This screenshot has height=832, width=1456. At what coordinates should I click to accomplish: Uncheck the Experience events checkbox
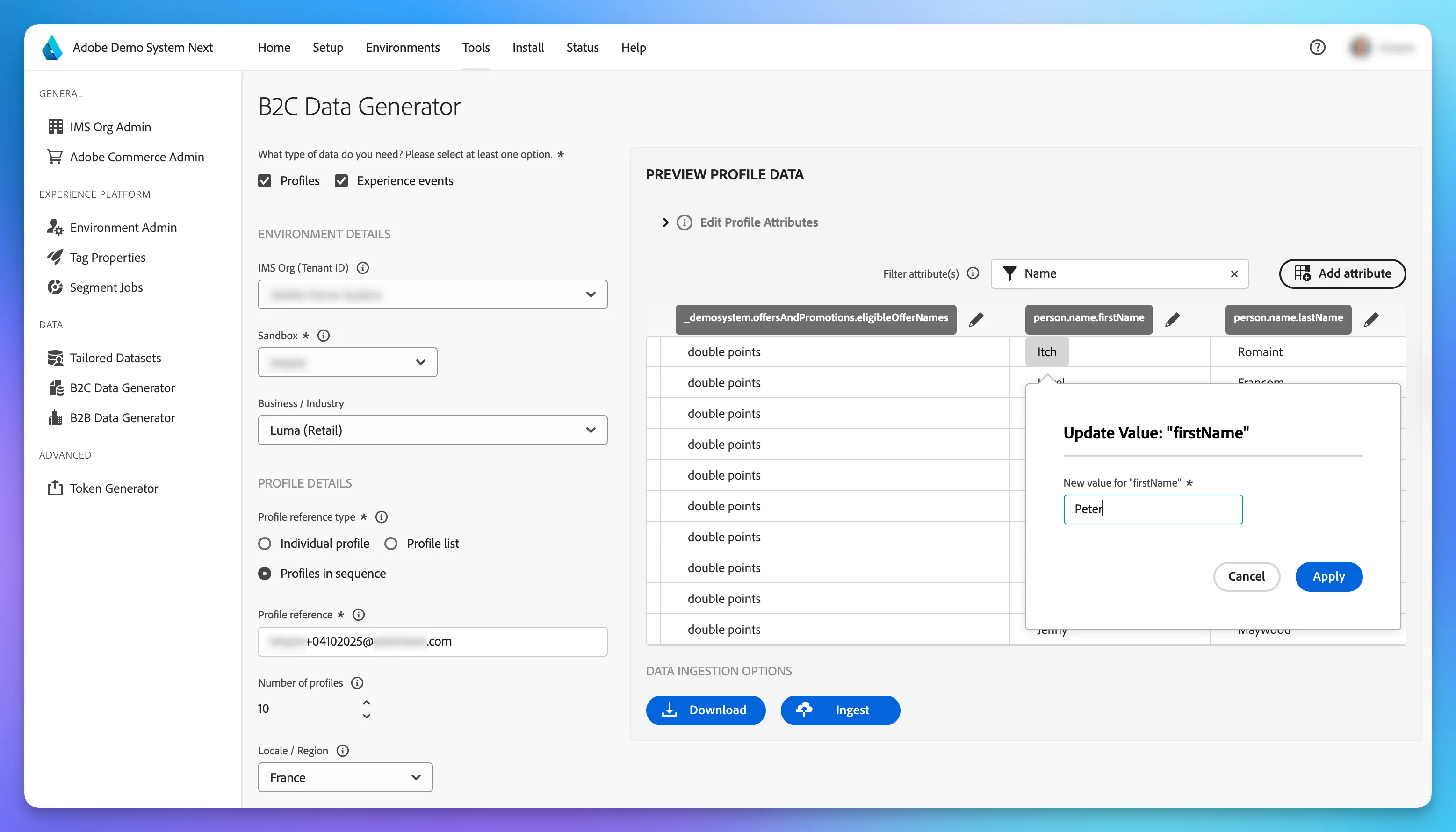(x=341, y=181)
